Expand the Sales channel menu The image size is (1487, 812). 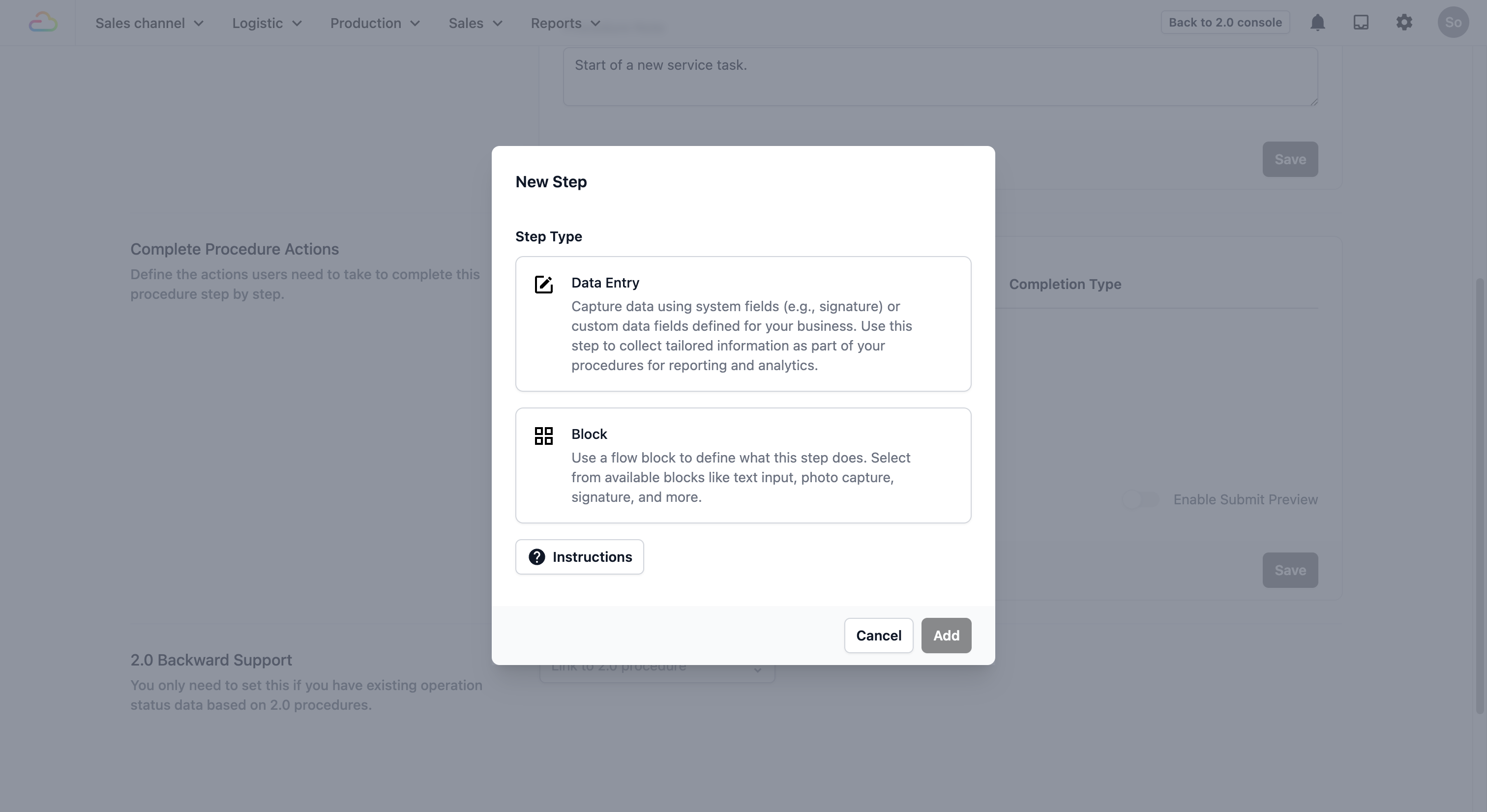[x=149, y=23]
